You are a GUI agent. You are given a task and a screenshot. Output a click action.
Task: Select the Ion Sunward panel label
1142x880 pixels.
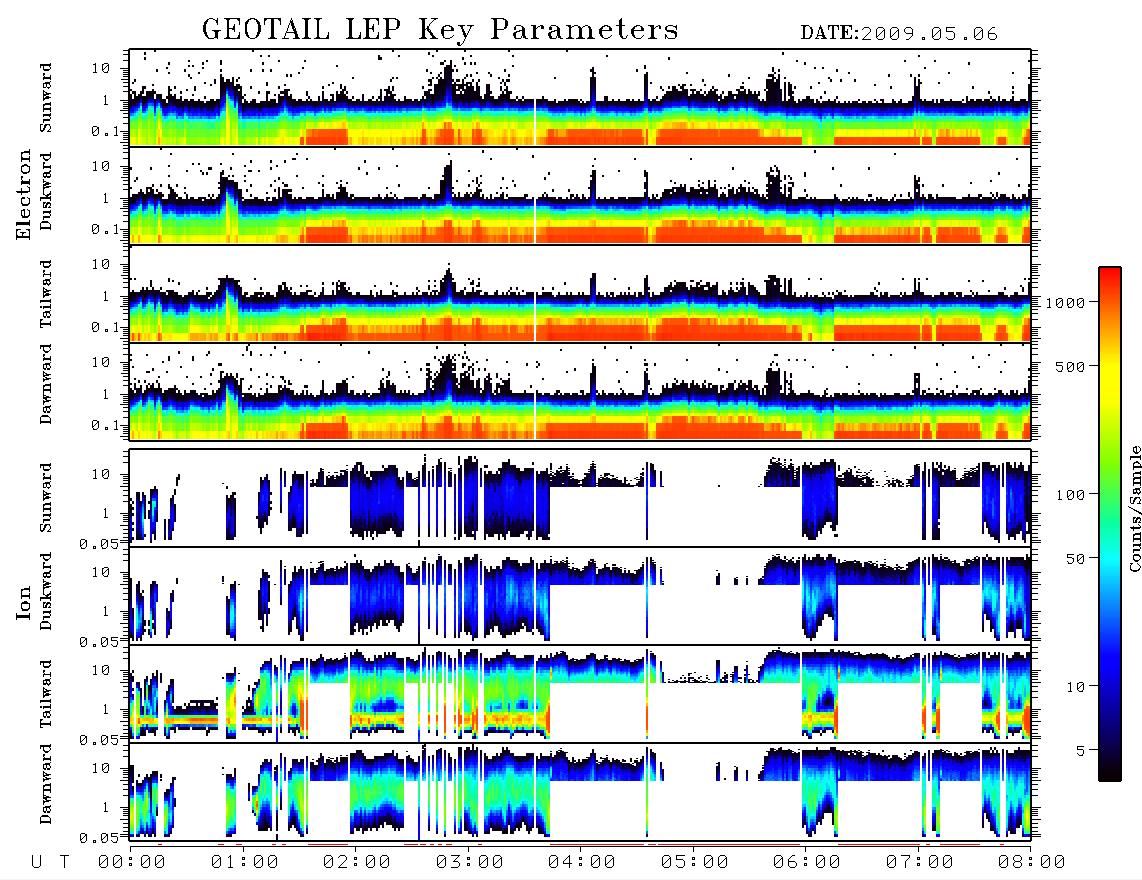click(x=46, y=497)
